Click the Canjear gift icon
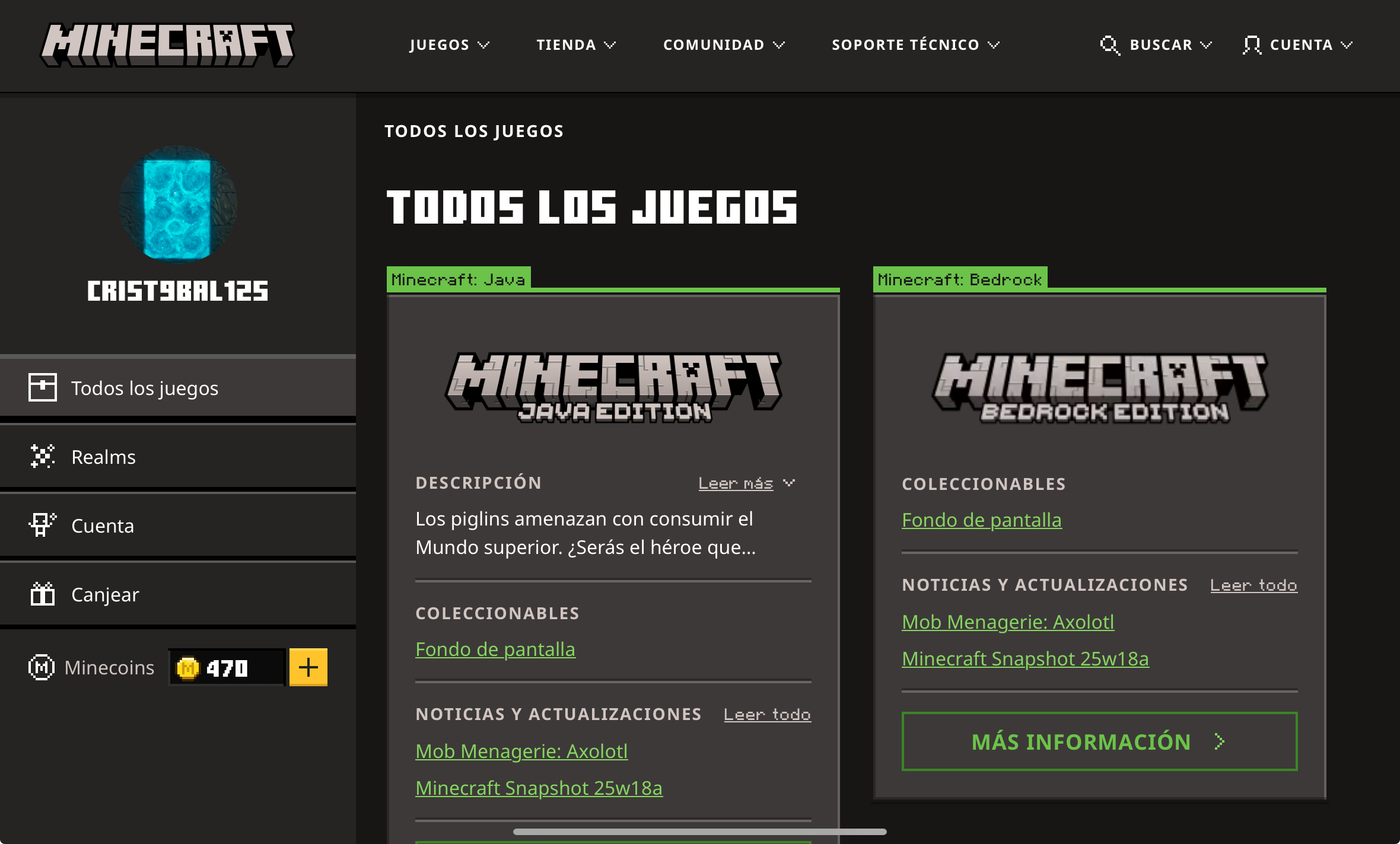The height and width of the screenshot is (844, 1400). tap(43, 594)
